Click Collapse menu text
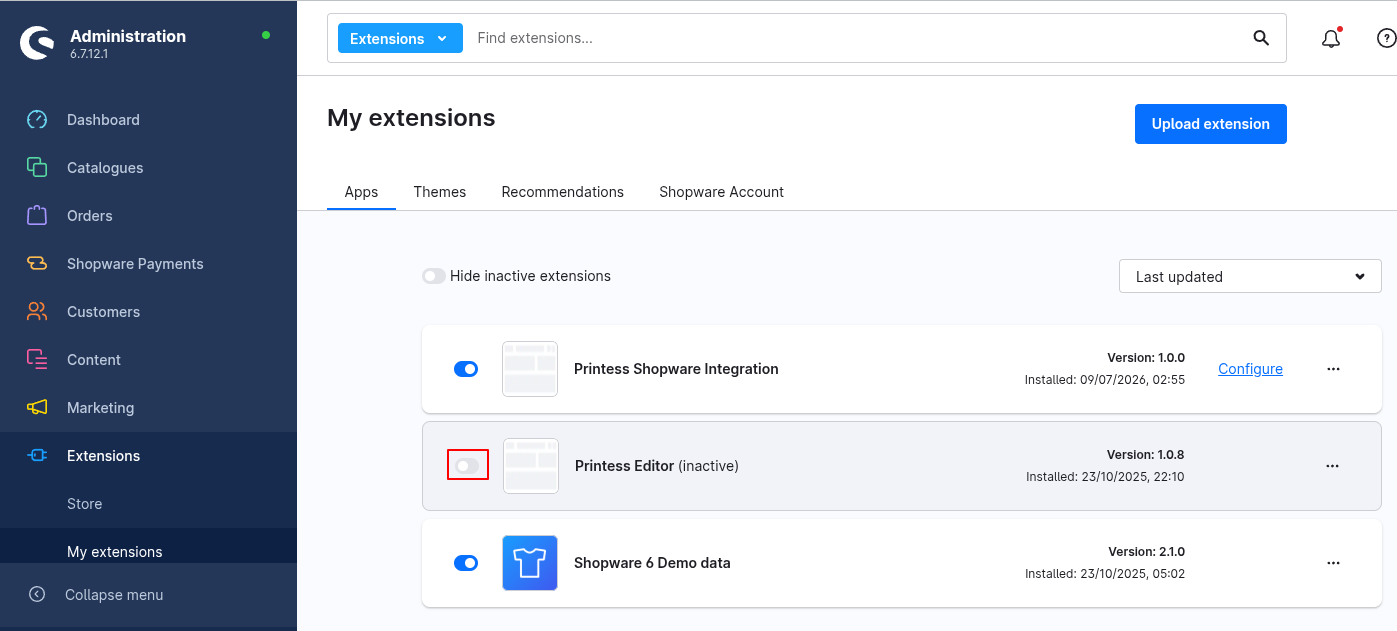This screenshot has width=1397, height=631. (x=114, y=595)
